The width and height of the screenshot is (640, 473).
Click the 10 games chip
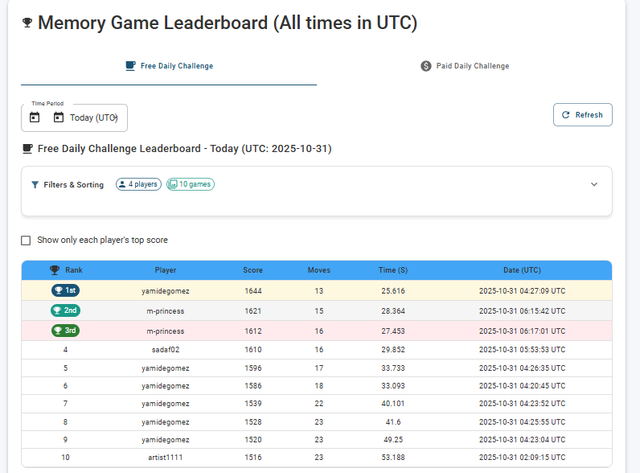point(190,184)
